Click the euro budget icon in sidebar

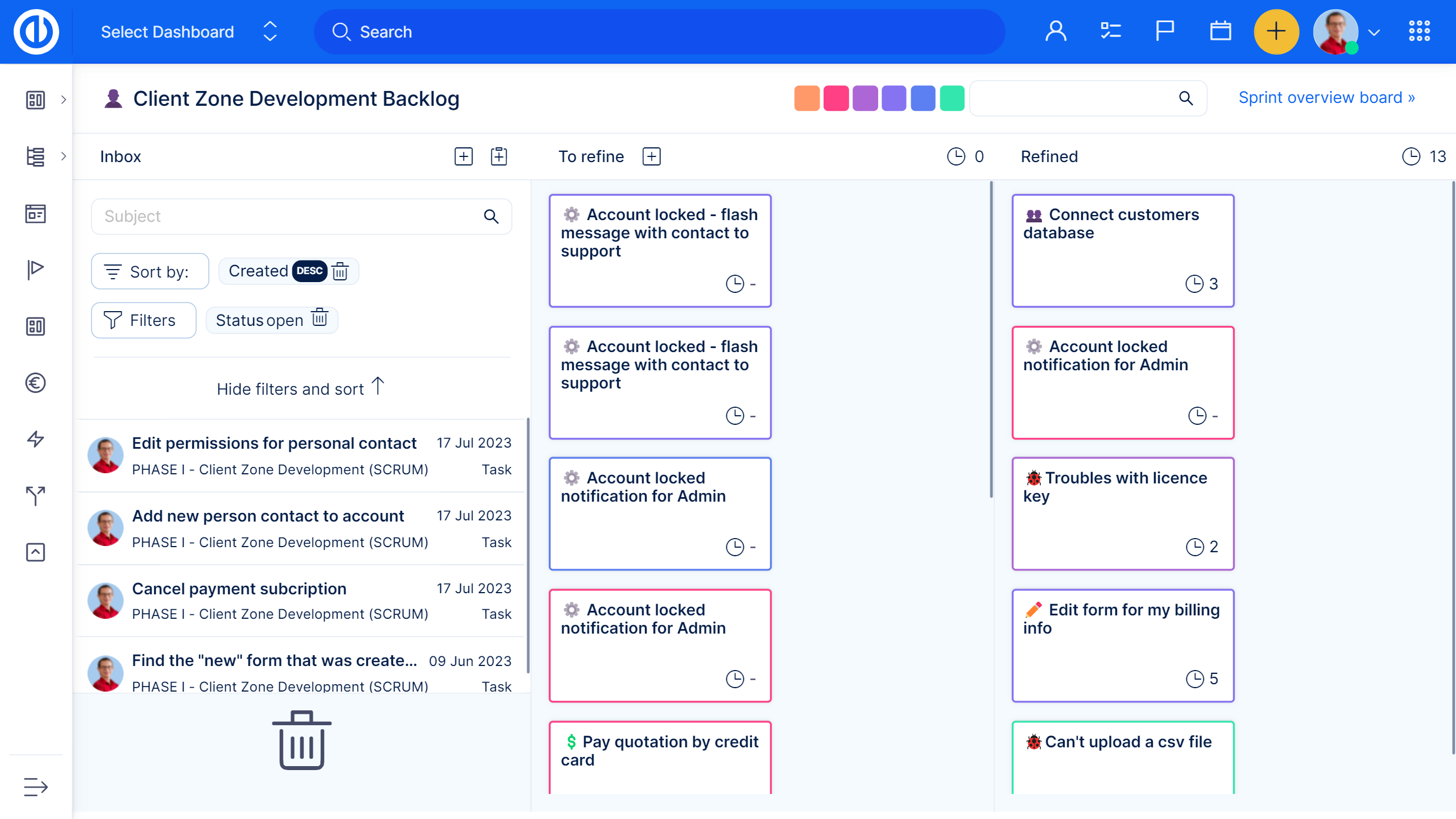pyautogui.click(x=35, y=383)
